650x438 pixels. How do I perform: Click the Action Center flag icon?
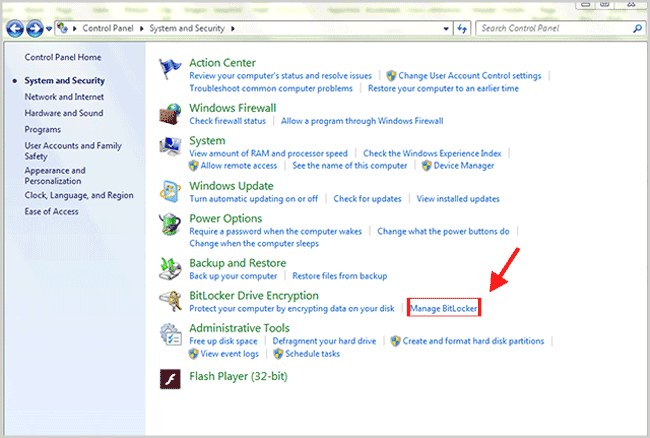tap(170, 68)
